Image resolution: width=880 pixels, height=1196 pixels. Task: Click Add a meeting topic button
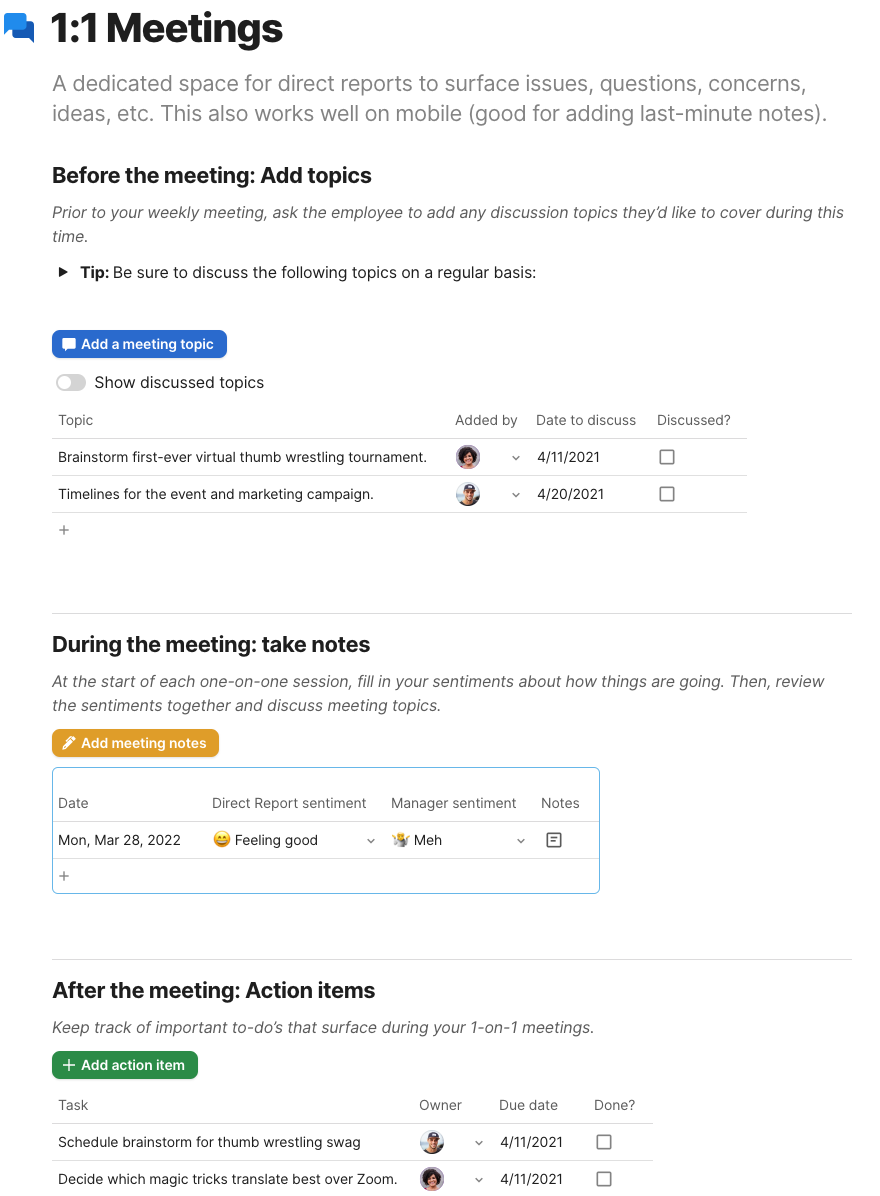140,344
